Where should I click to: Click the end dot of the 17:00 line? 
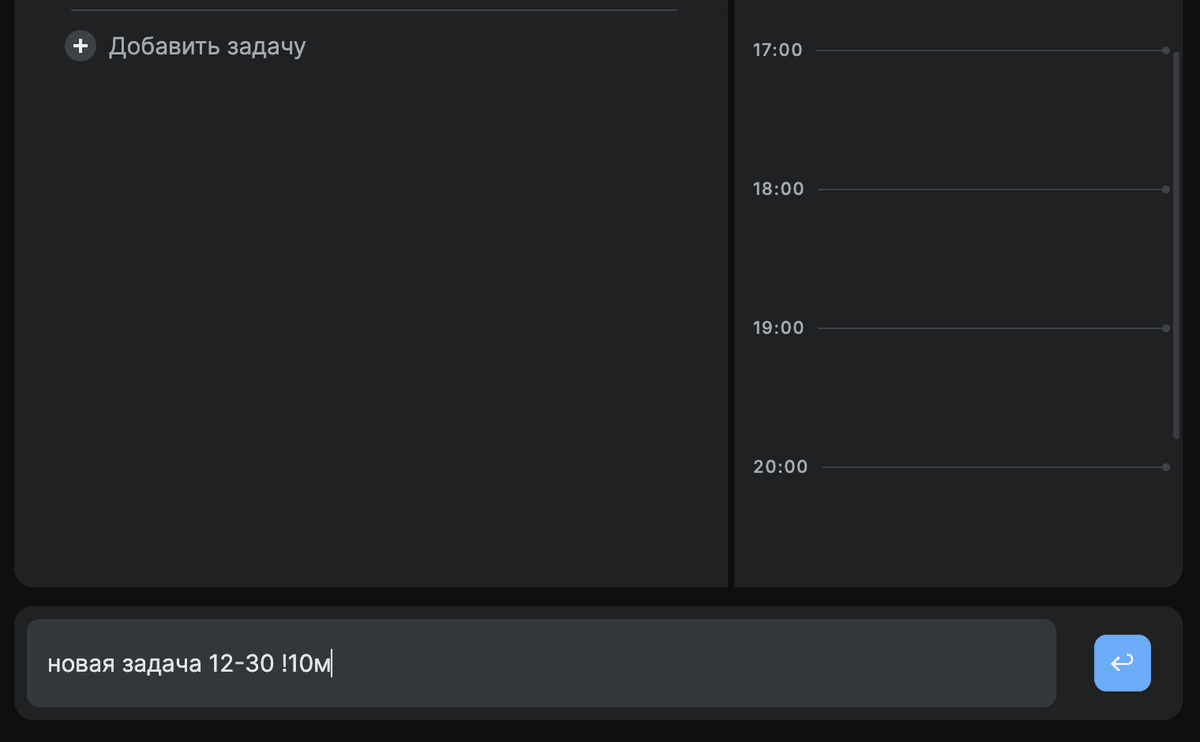[1166, 50]
